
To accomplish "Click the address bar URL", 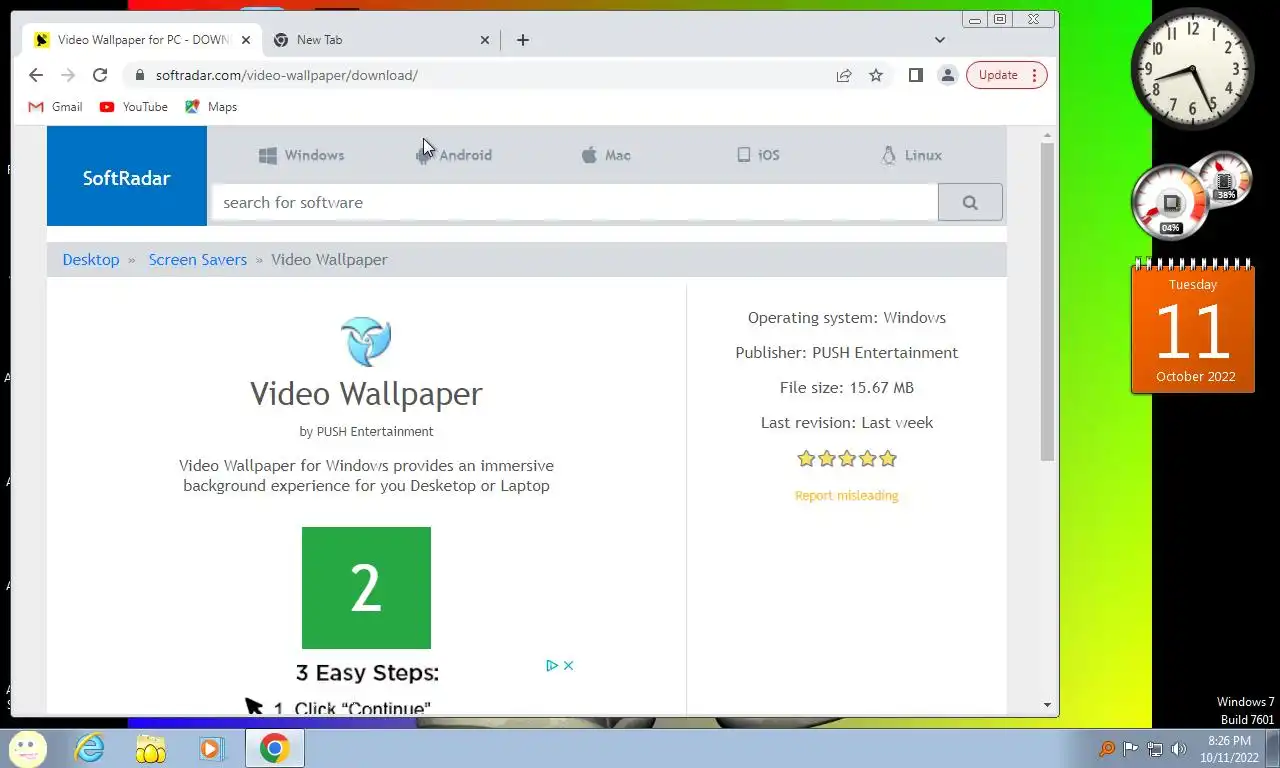I will point(287,75).
